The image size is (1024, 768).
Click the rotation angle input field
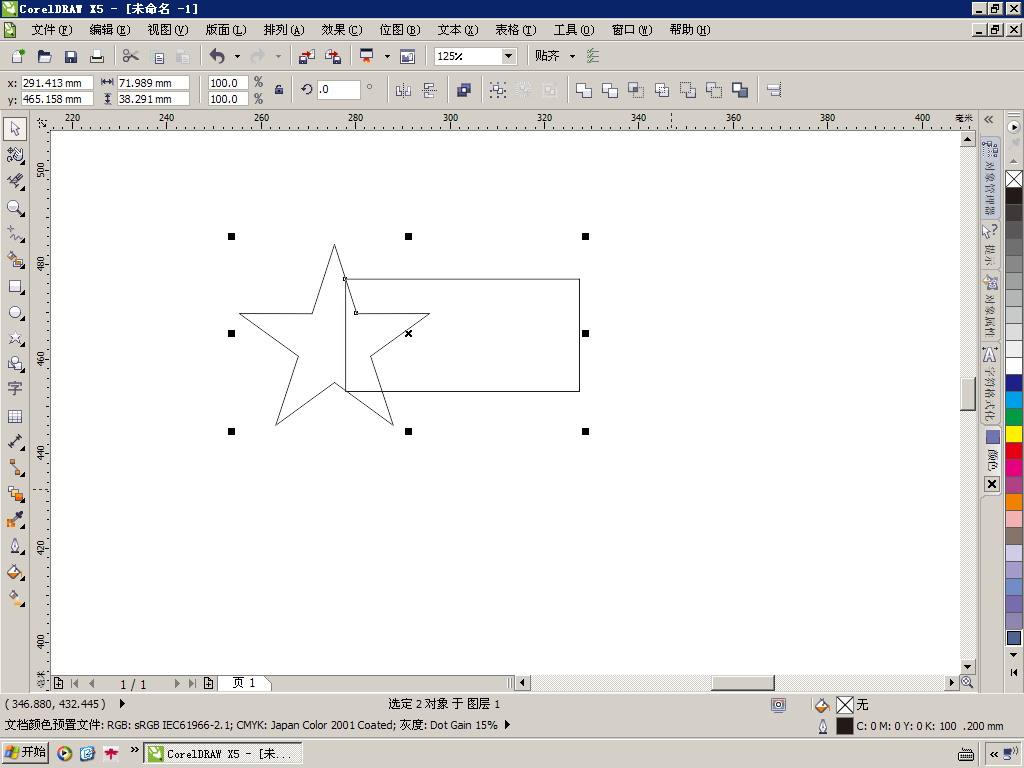coord(338,89)
